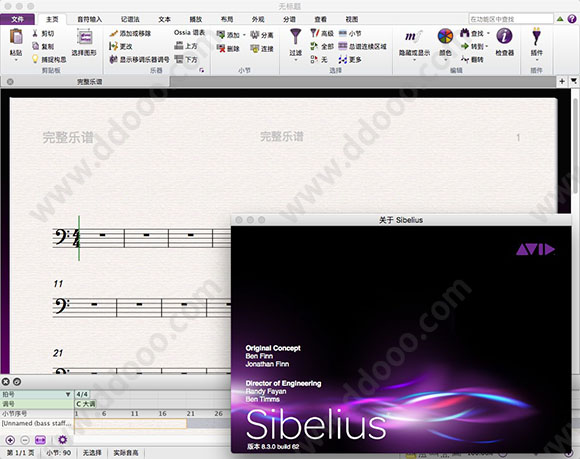Open the 转到 (Go to) dropdown arrow
Screen dimensions: 580x459
[x=487, y=46]
